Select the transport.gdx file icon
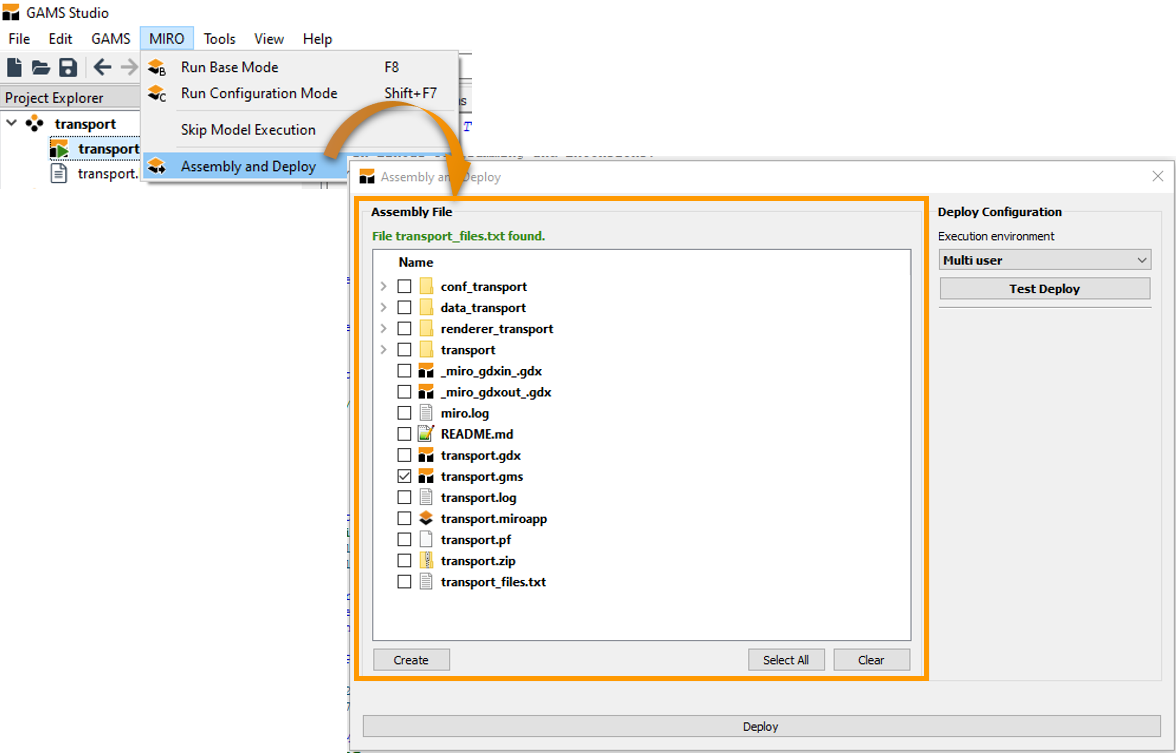This screenshot has width=1176, height=753. pyautogui.click(x=424, y=455)
